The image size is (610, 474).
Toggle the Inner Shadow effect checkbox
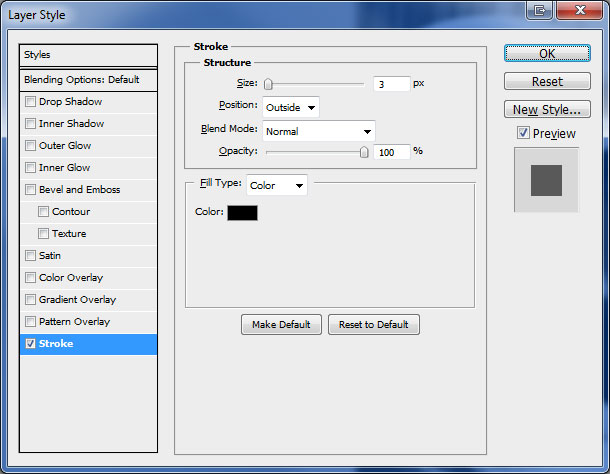[31, 124]
